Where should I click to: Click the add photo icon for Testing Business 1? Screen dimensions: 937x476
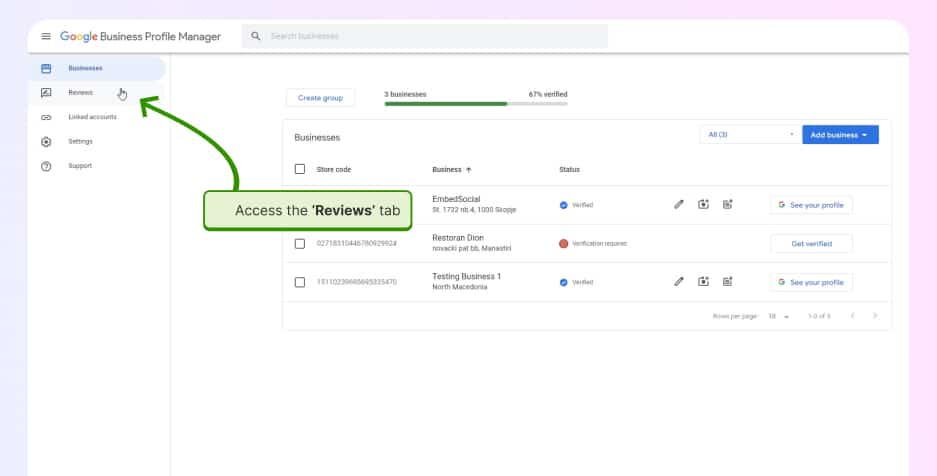point(703,282)
